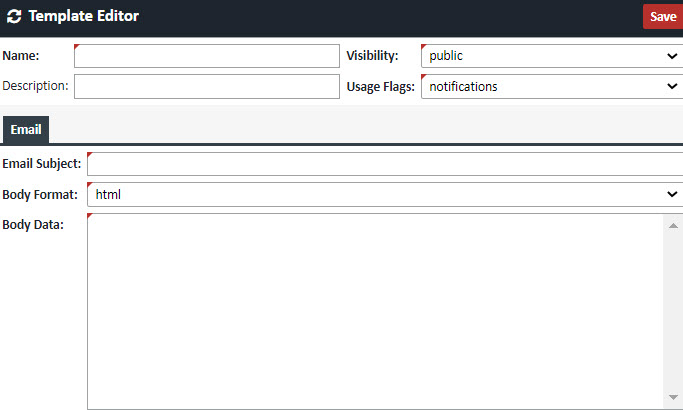Click inside the Body Data text area

375,310
